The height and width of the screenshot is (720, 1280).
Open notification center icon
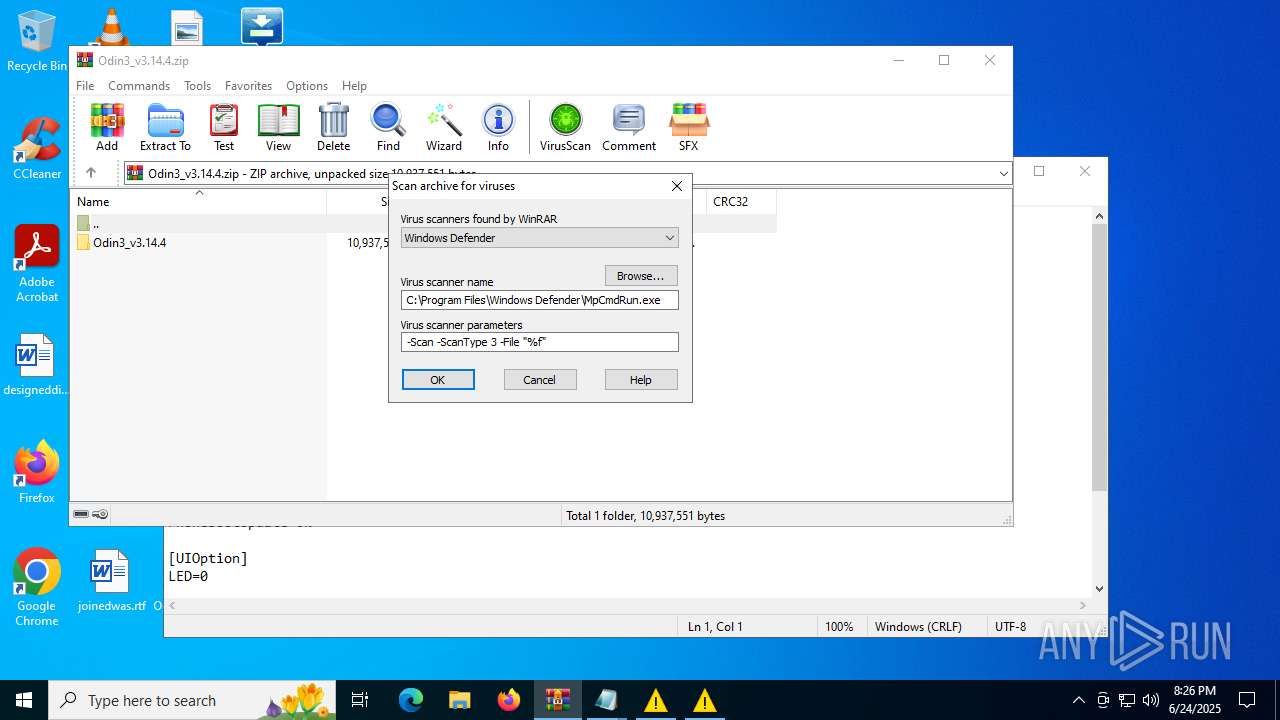[1247, 700]
